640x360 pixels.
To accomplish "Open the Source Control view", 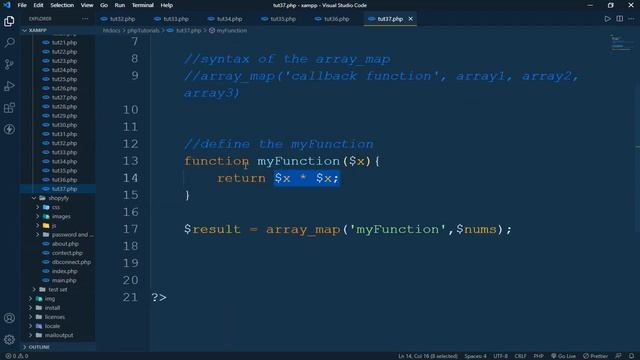I will [x=9, y=64].
